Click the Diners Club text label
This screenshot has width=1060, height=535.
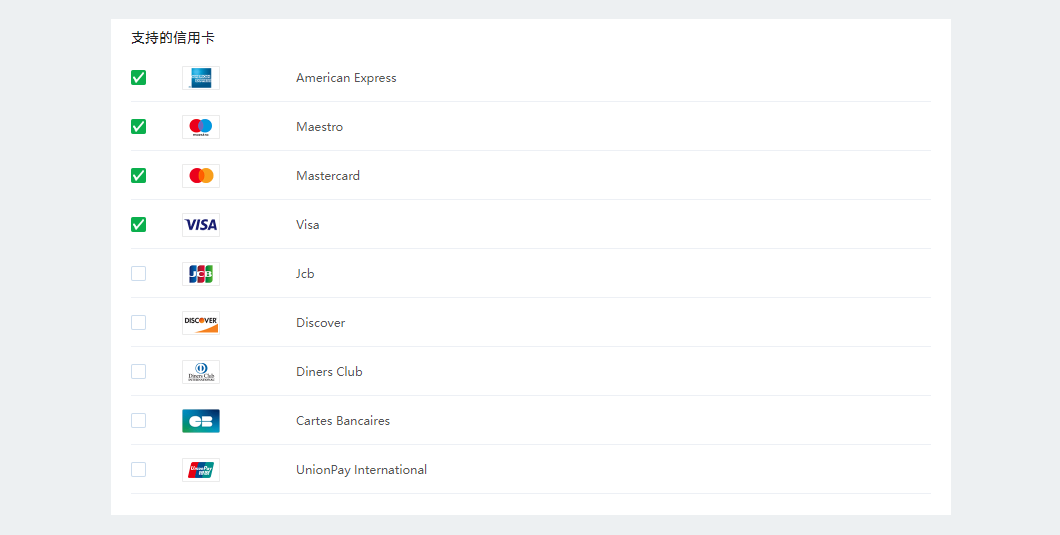pos(329,372)
